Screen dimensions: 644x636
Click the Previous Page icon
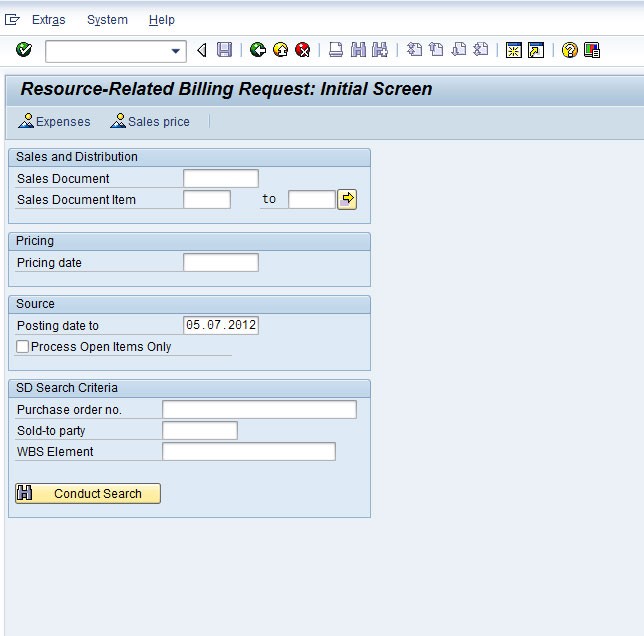[x=436, y=50]
